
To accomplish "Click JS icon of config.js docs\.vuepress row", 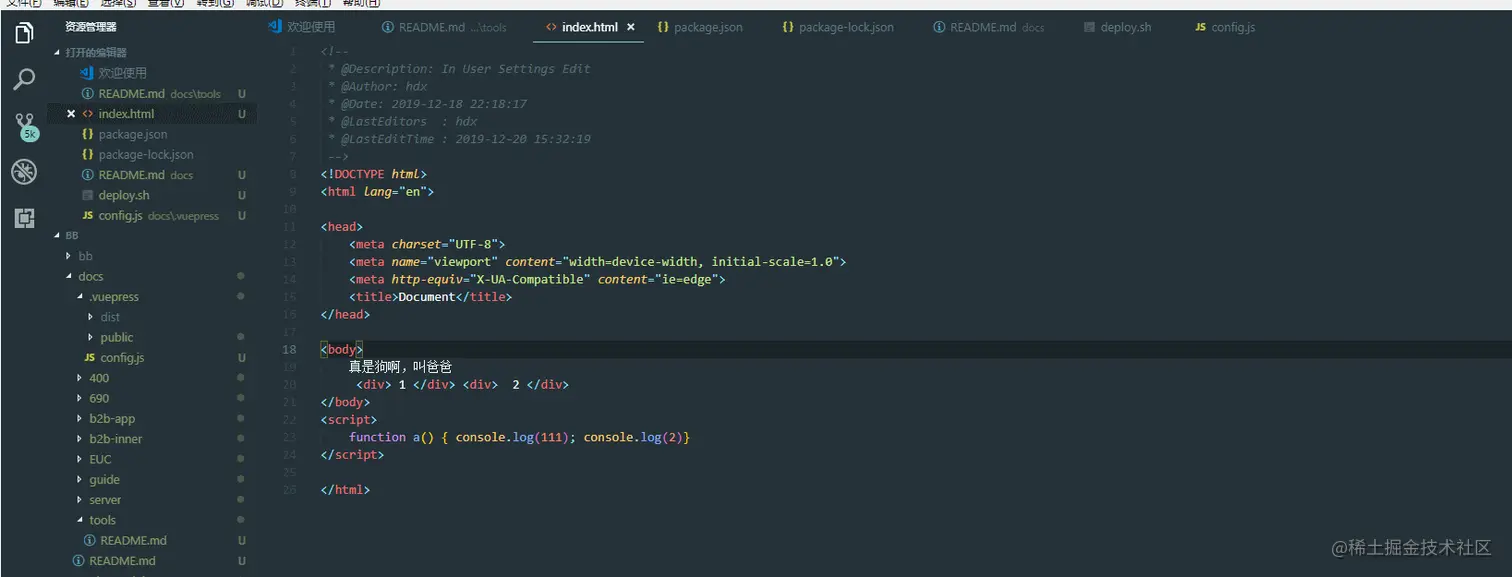I will pyautogui.click(x=88, y=216).
